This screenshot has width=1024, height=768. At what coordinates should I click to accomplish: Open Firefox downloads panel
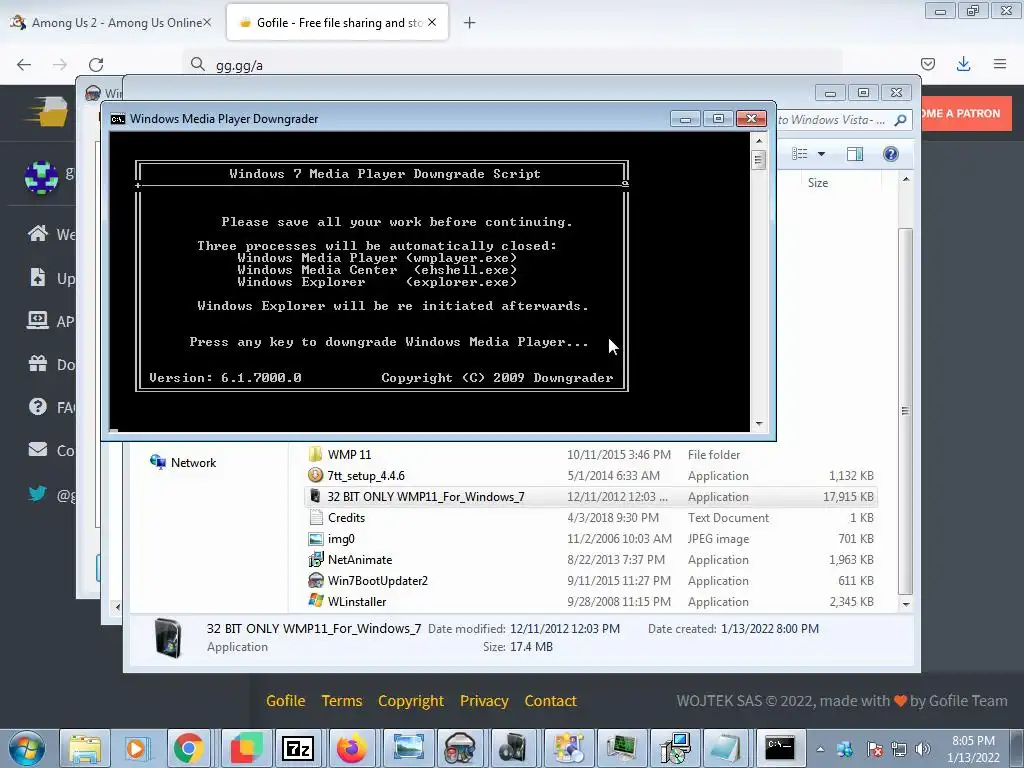tap(963, 63)
